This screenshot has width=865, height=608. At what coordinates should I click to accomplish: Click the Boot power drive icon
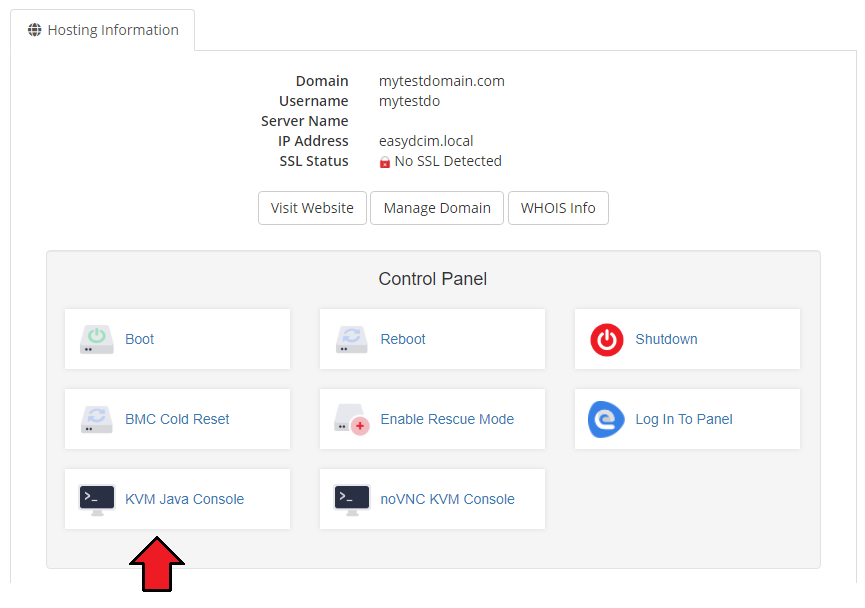click(97, 339)
